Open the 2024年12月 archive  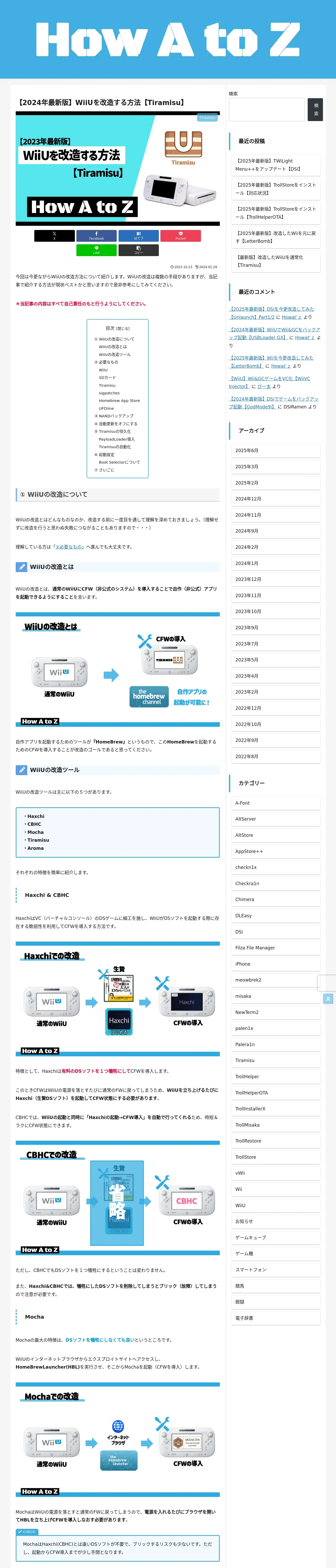click(276, 499)
